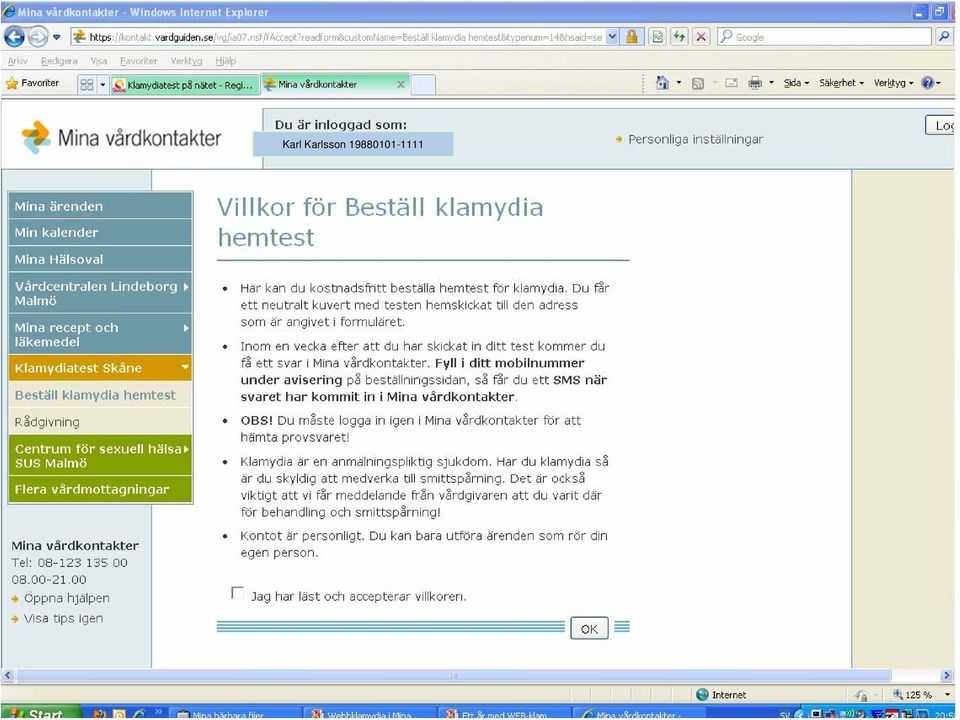The width and height of the screenshot is (960, 720).
Task: Open Mina Hälsoval in the sidebar
Action: pos(100,260)
